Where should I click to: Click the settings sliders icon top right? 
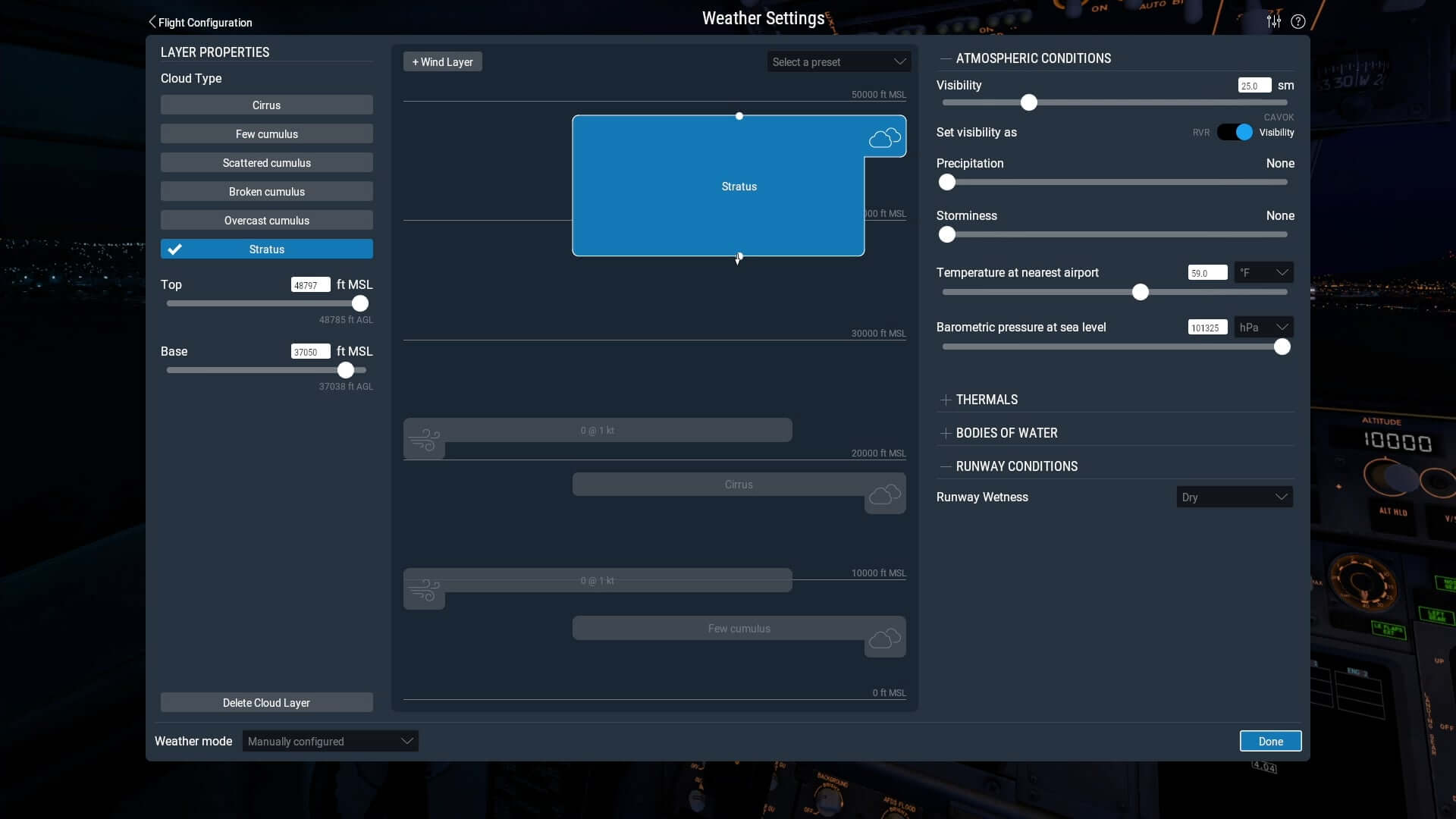point(1274,21)
